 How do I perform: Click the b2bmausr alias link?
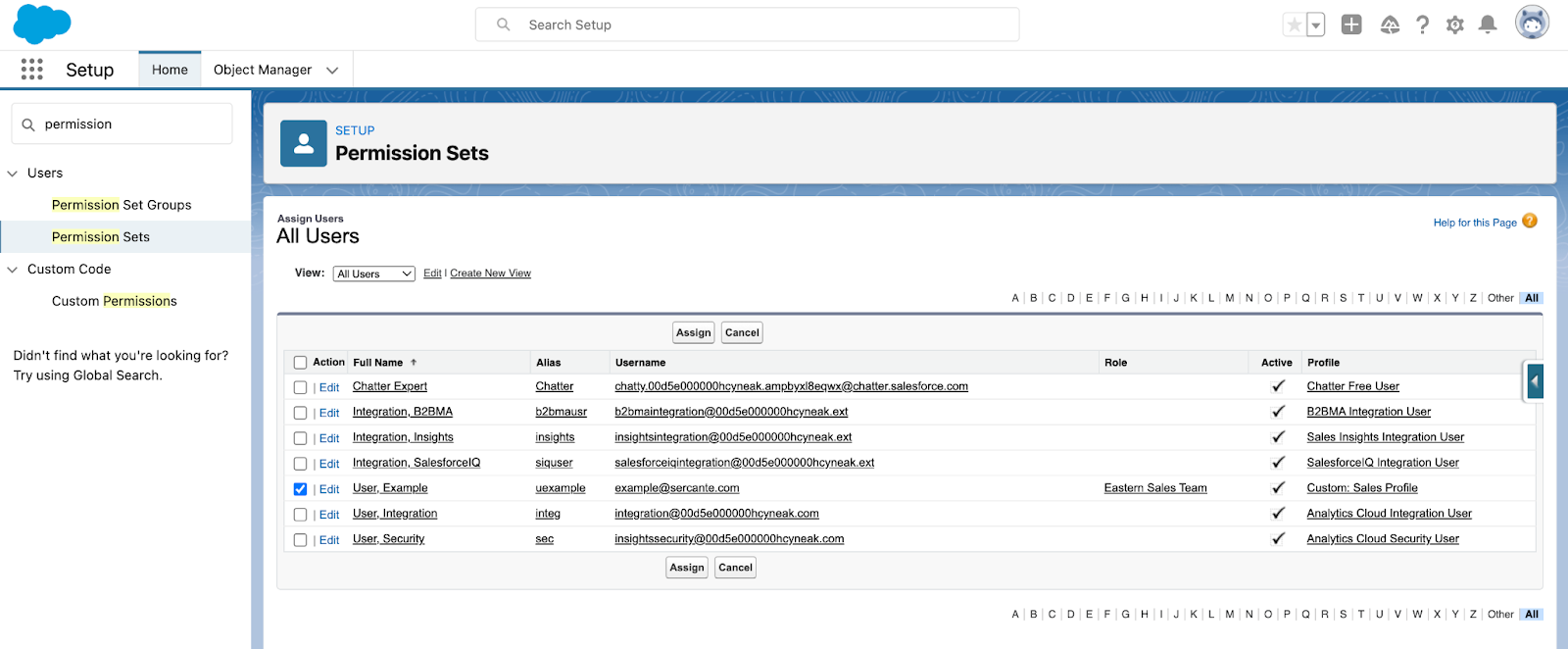click(x=562, y=412)
